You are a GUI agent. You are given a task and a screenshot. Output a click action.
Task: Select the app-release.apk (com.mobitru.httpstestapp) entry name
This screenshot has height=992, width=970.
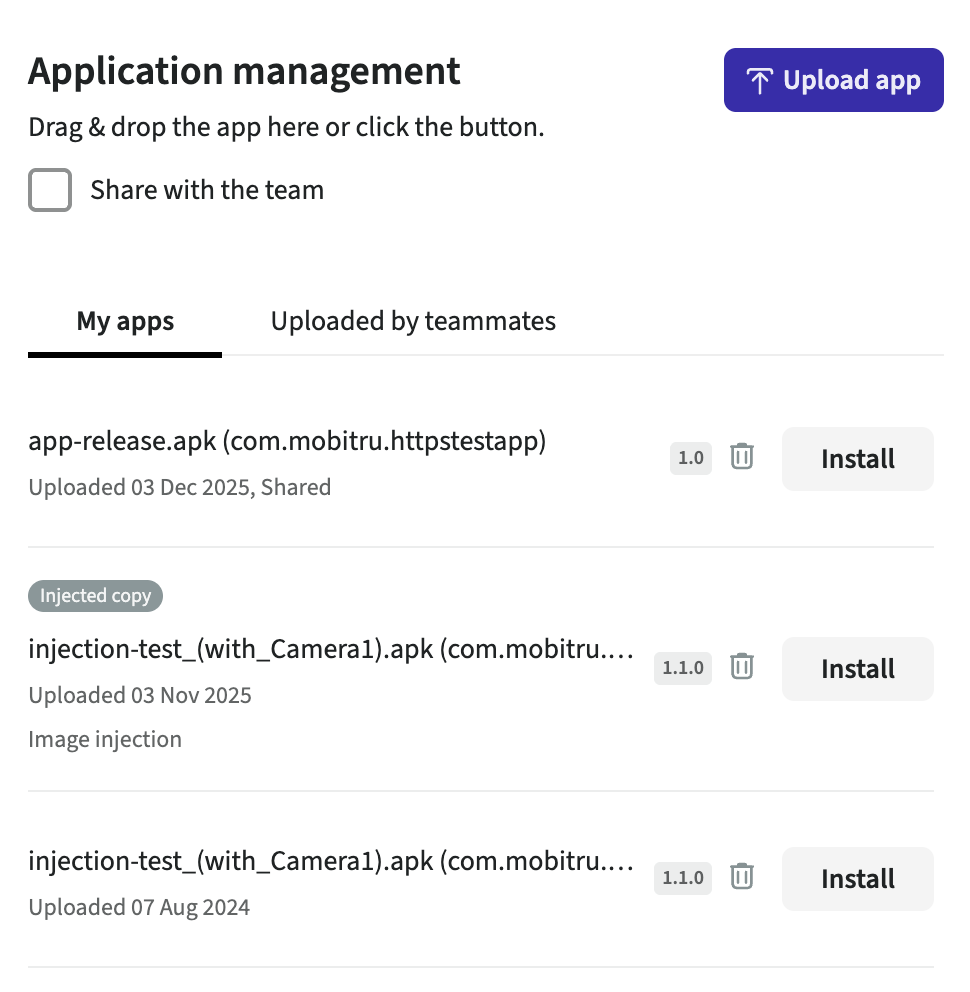287,442
